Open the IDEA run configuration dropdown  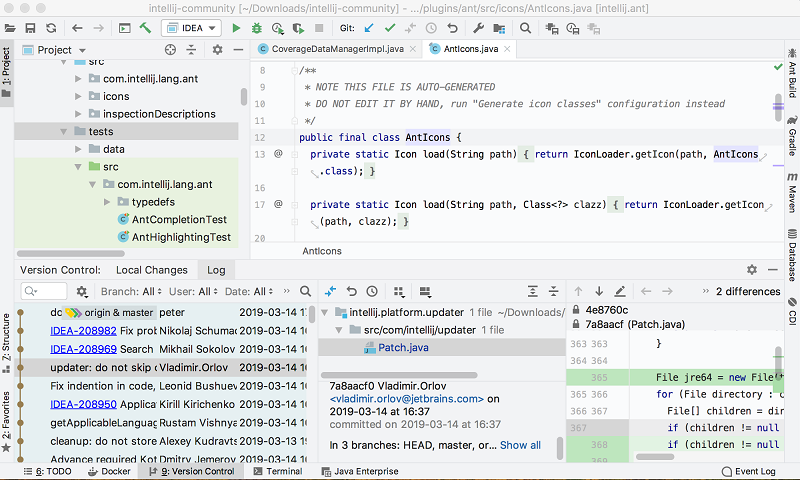click(x=190, y=28)
